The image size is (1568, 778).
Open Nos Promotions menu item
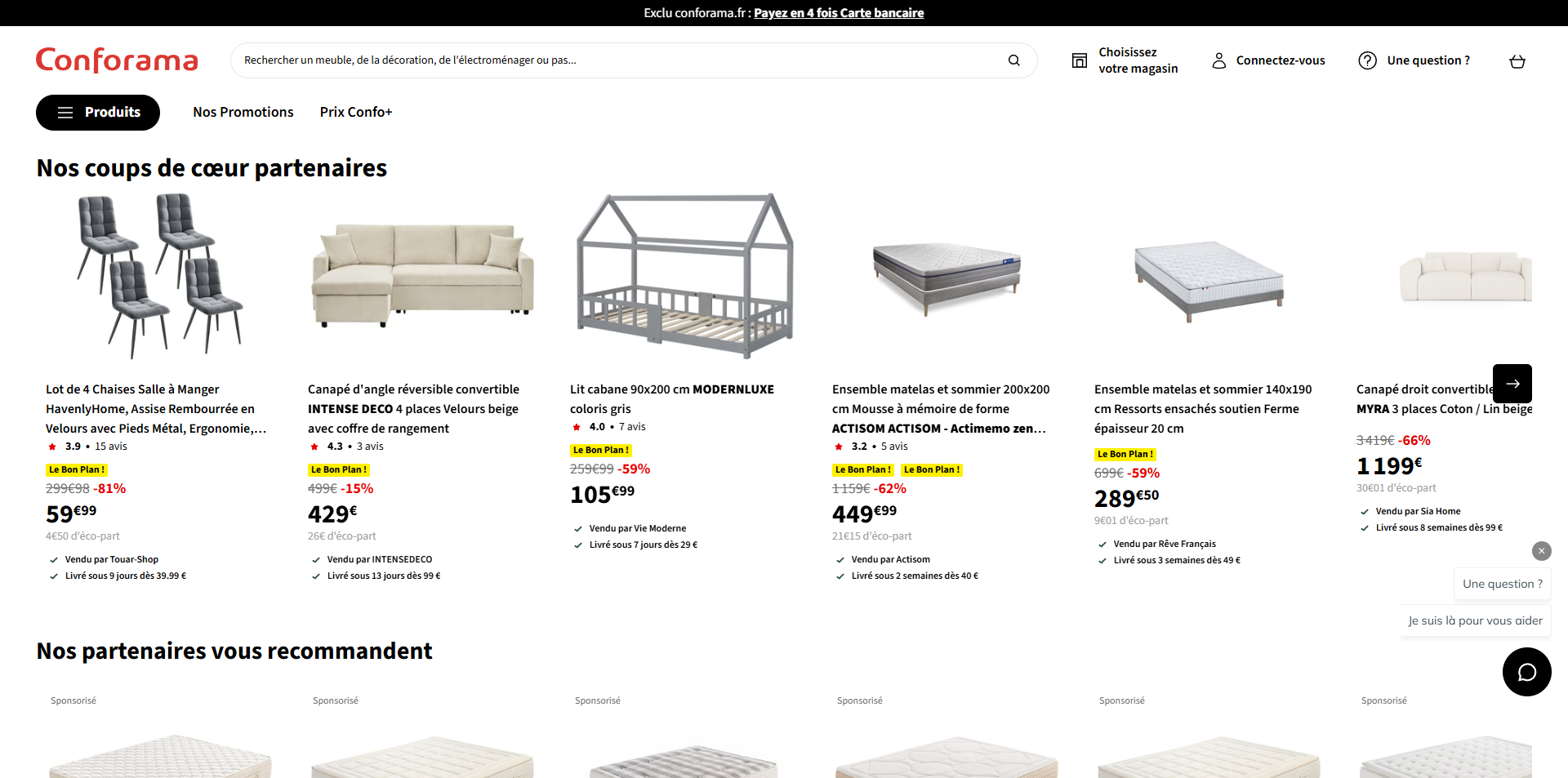point(243,113)
